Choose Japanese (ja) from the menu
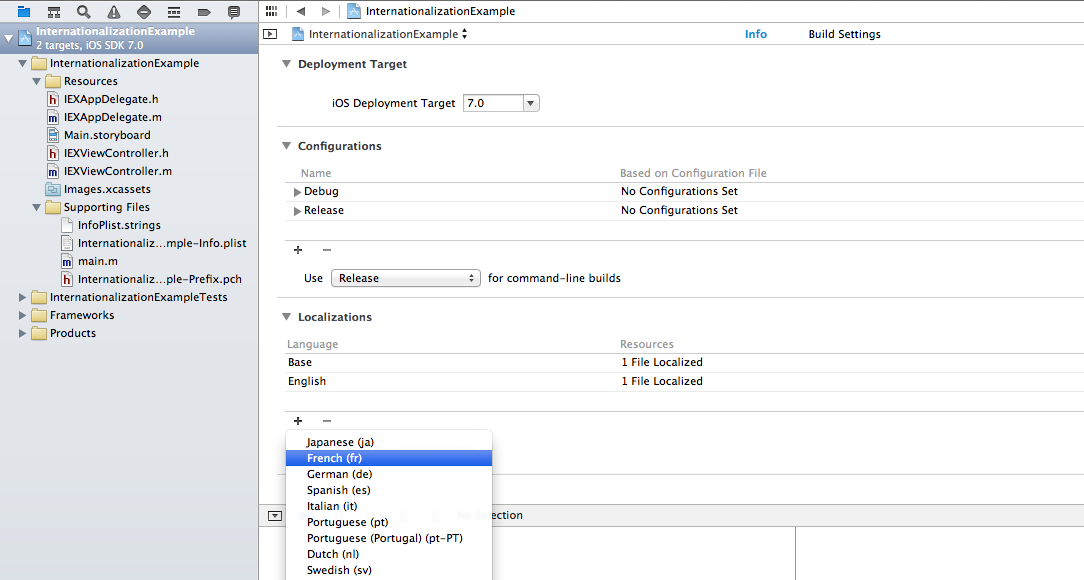The image size is (1084, 580). pyautogui.click(x=389, y=442)
